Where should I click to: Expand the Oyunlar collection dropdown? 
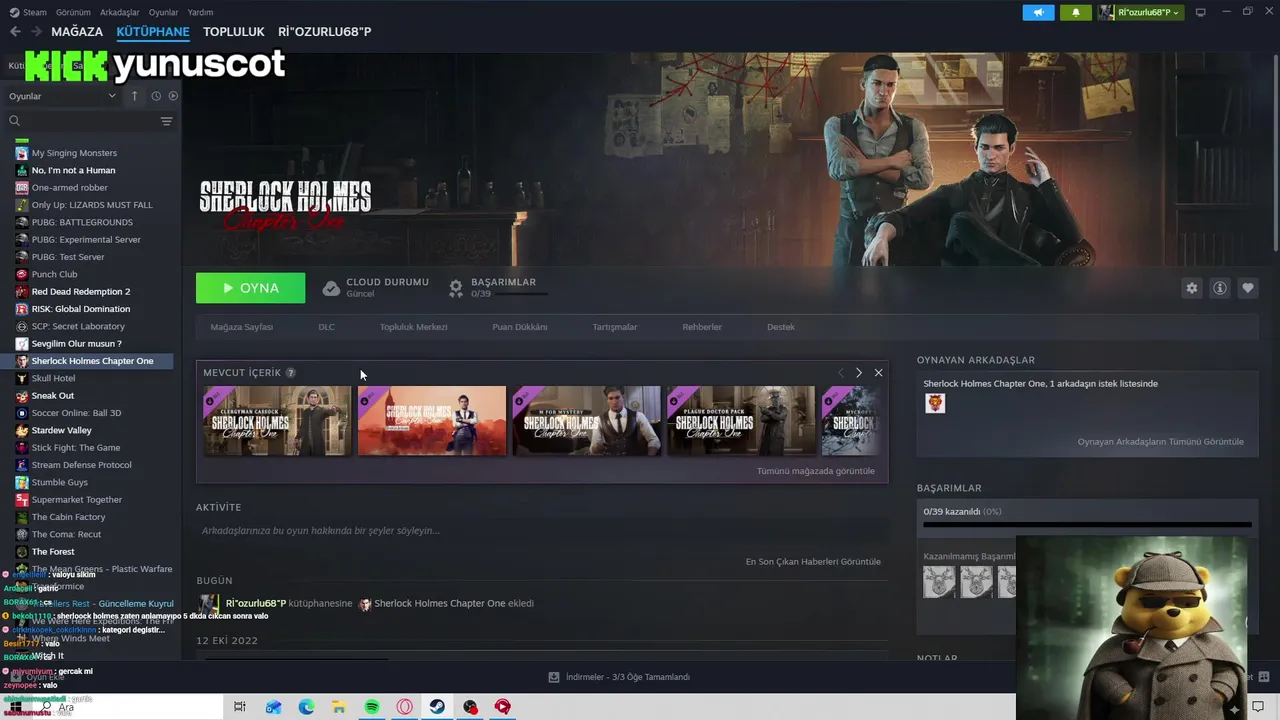click(62, 96)
